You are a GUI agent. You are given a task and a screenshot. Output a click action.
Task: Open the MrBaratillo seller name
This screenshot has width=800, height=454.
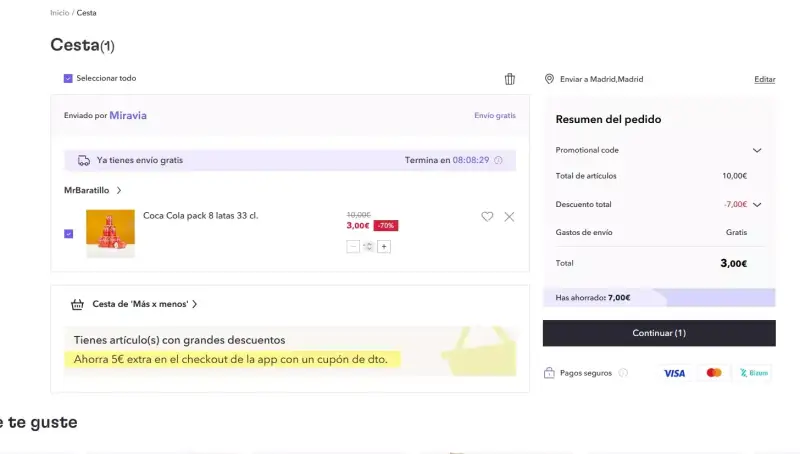coord(86,190)
